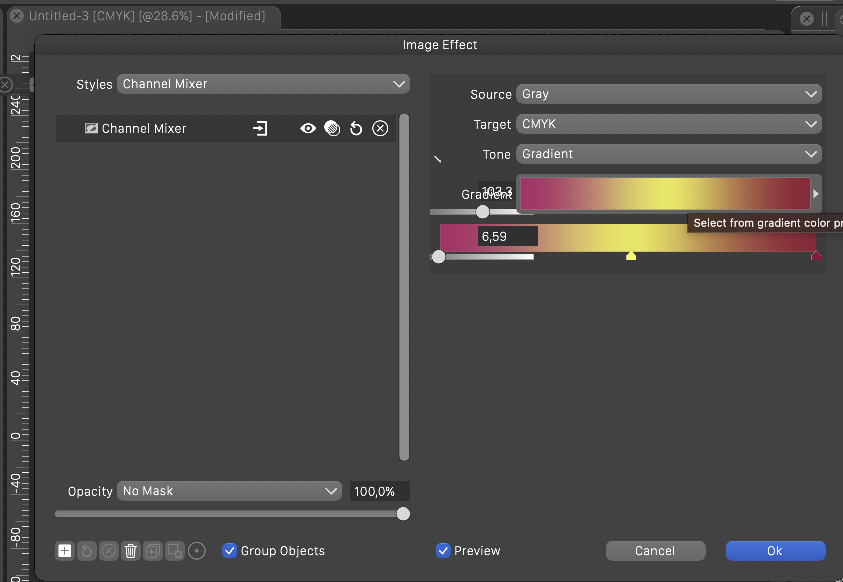843x582 pixels.
Task: Confirm the effect with Ok button
Action: pos(775,551)
